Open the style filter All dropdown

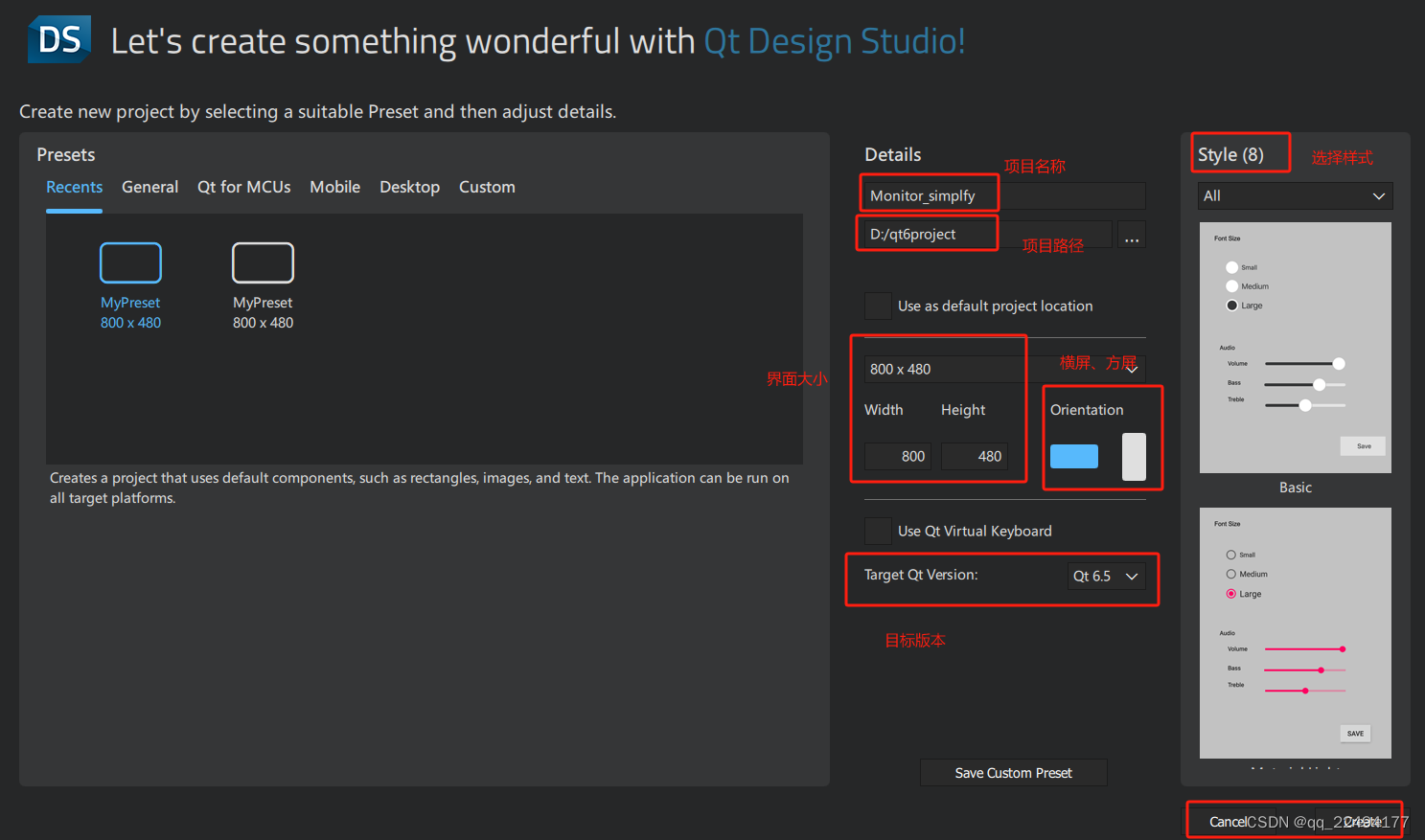point(1296,195)
